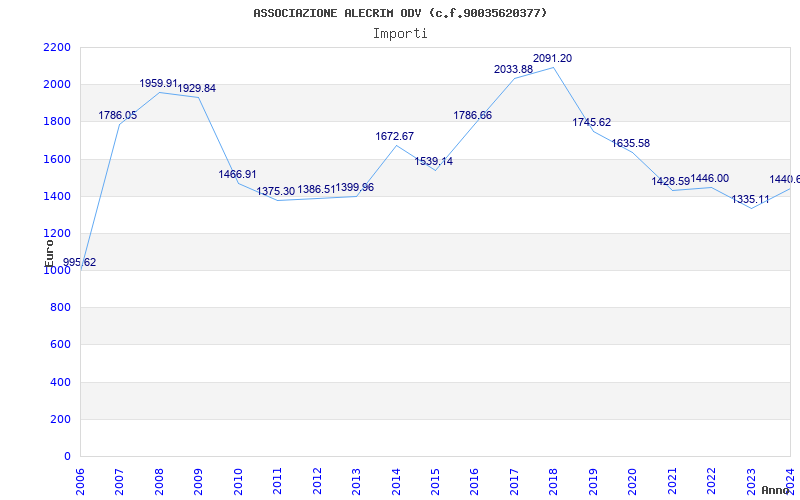The image size is (800, 500).
Task: Click the x-axis year 2011
Action: 277,481
